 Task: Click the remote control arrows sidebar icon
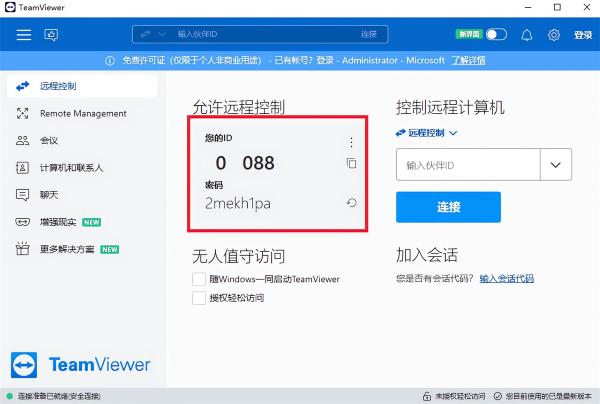[x=23, y=86]
